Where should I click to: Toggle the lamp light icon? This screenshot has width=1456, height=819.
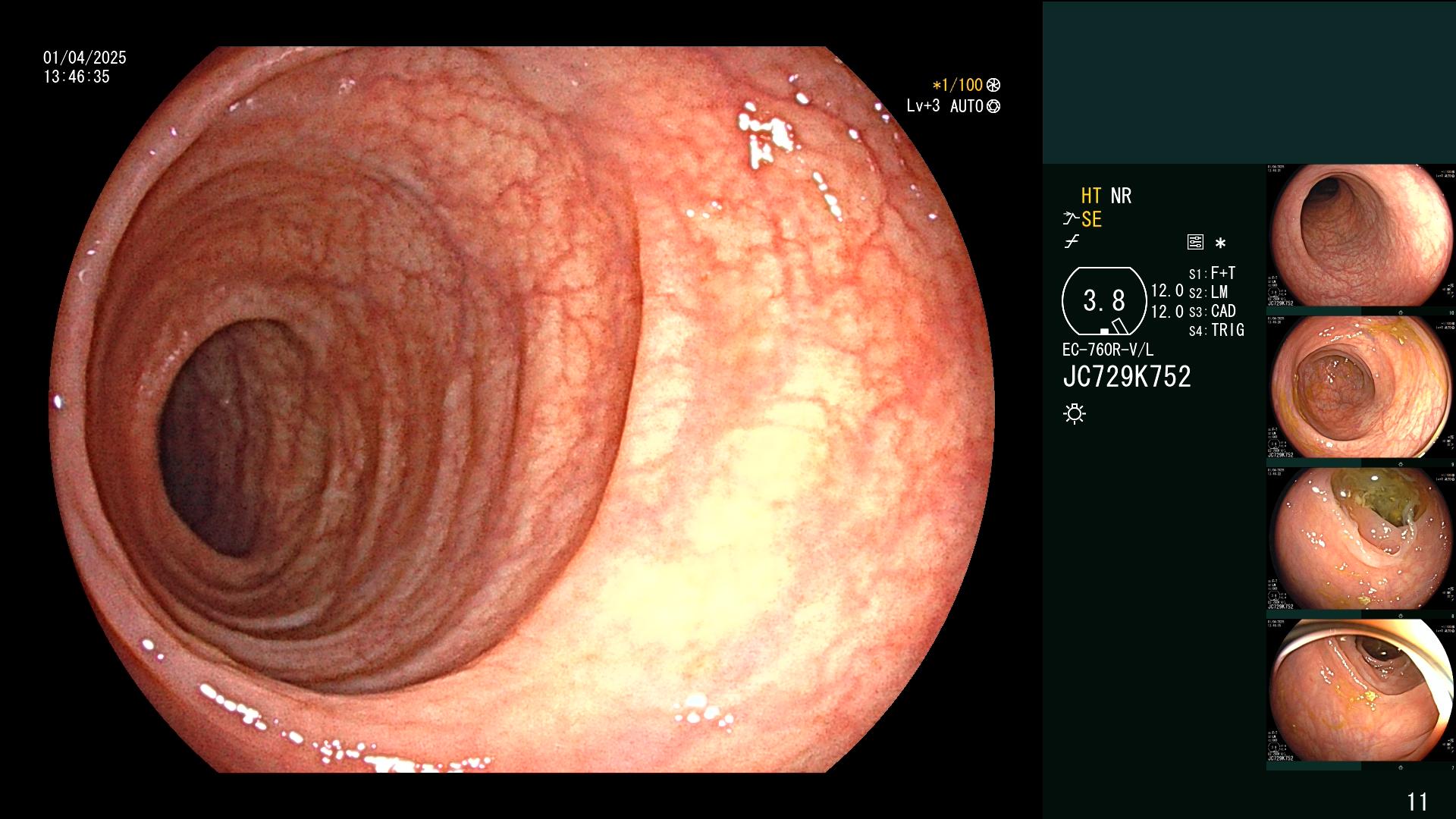(x=1075, y=413)
